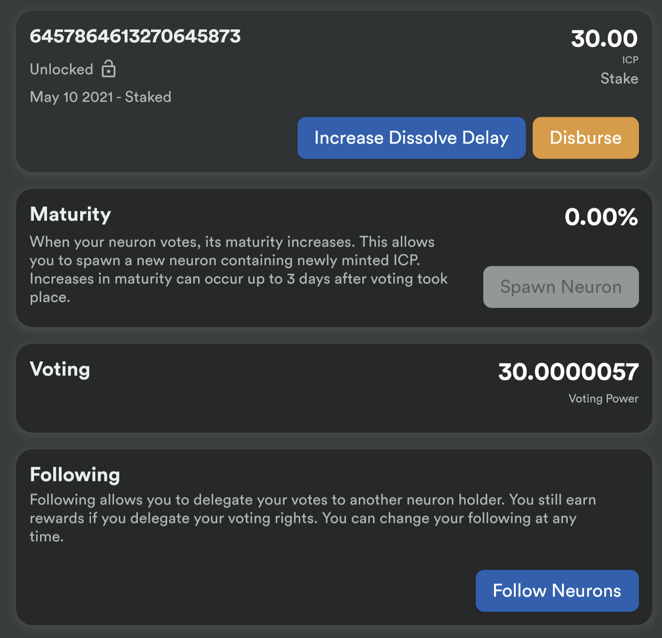The image size is (662, 638).
Task: Click the greyed-out Spawn Neuron button
Action: click(x=561, y=287)
